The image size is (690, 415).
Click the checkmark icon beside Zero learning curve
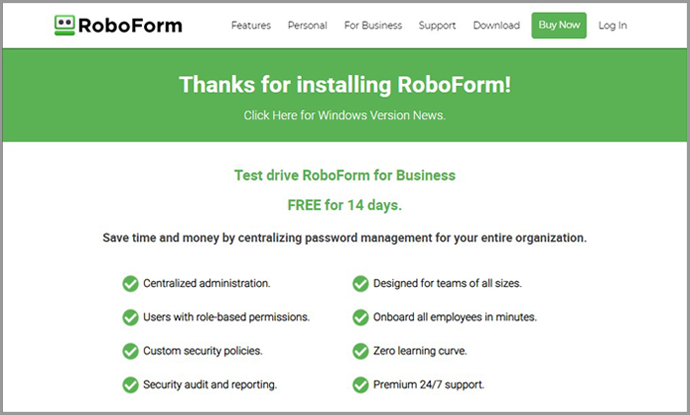click(x=360, y=351)
